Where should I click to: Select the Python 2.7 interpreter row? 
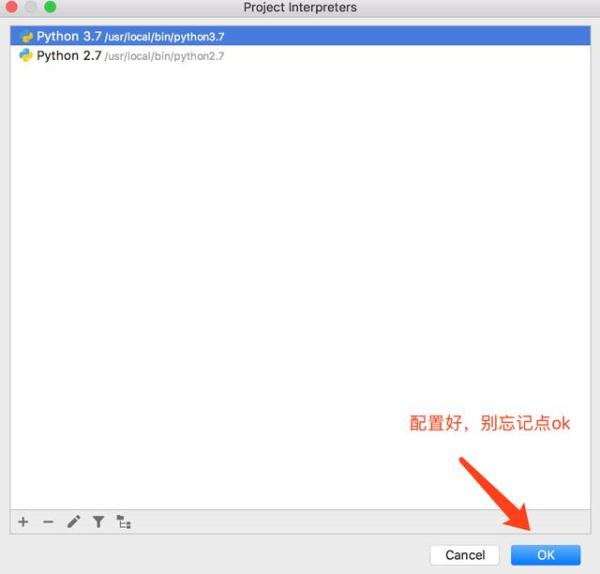click(300, 55)
